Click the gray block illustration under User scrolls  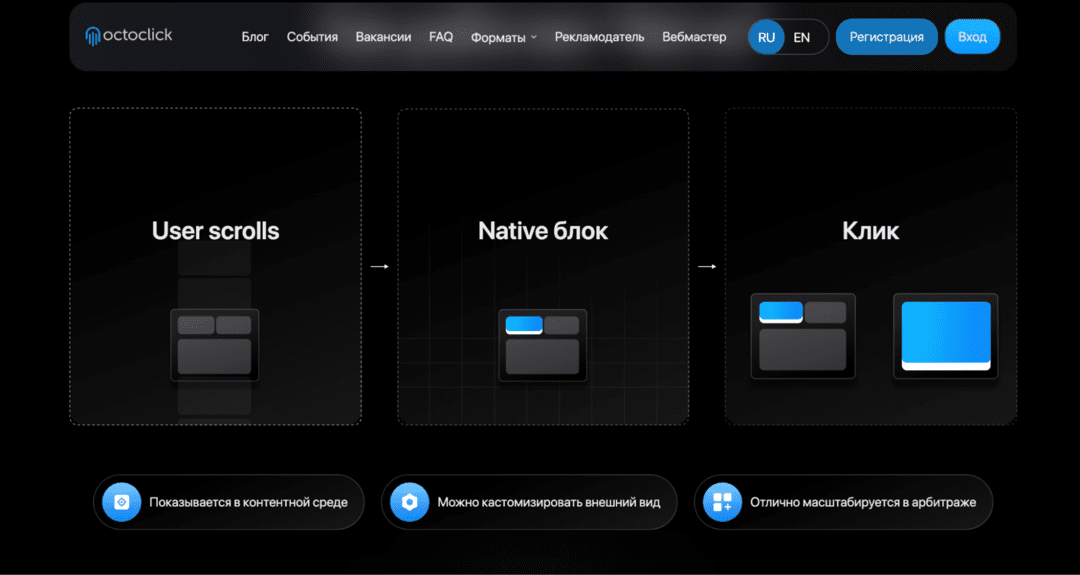coord(214,345)
